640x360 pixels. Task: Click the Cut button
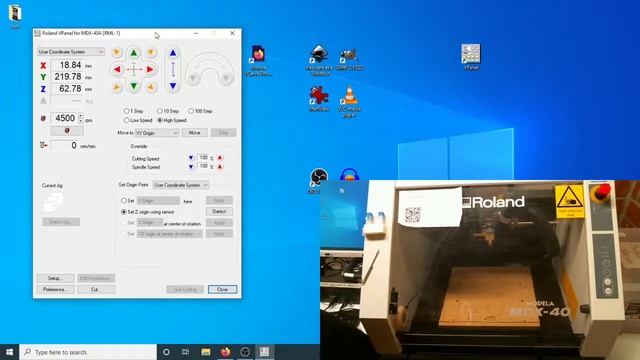click(x=96, y=289)
